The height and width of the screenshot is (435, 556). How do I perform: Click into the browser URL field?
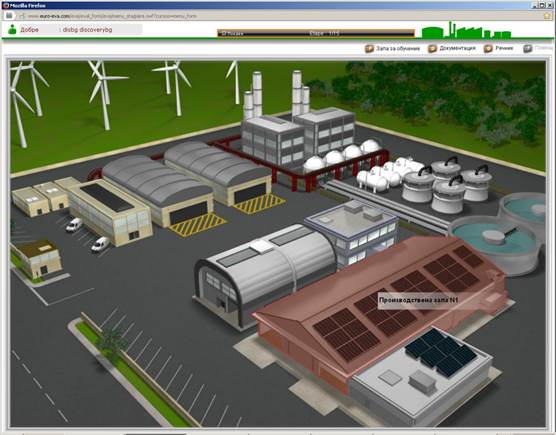point(277,16)
